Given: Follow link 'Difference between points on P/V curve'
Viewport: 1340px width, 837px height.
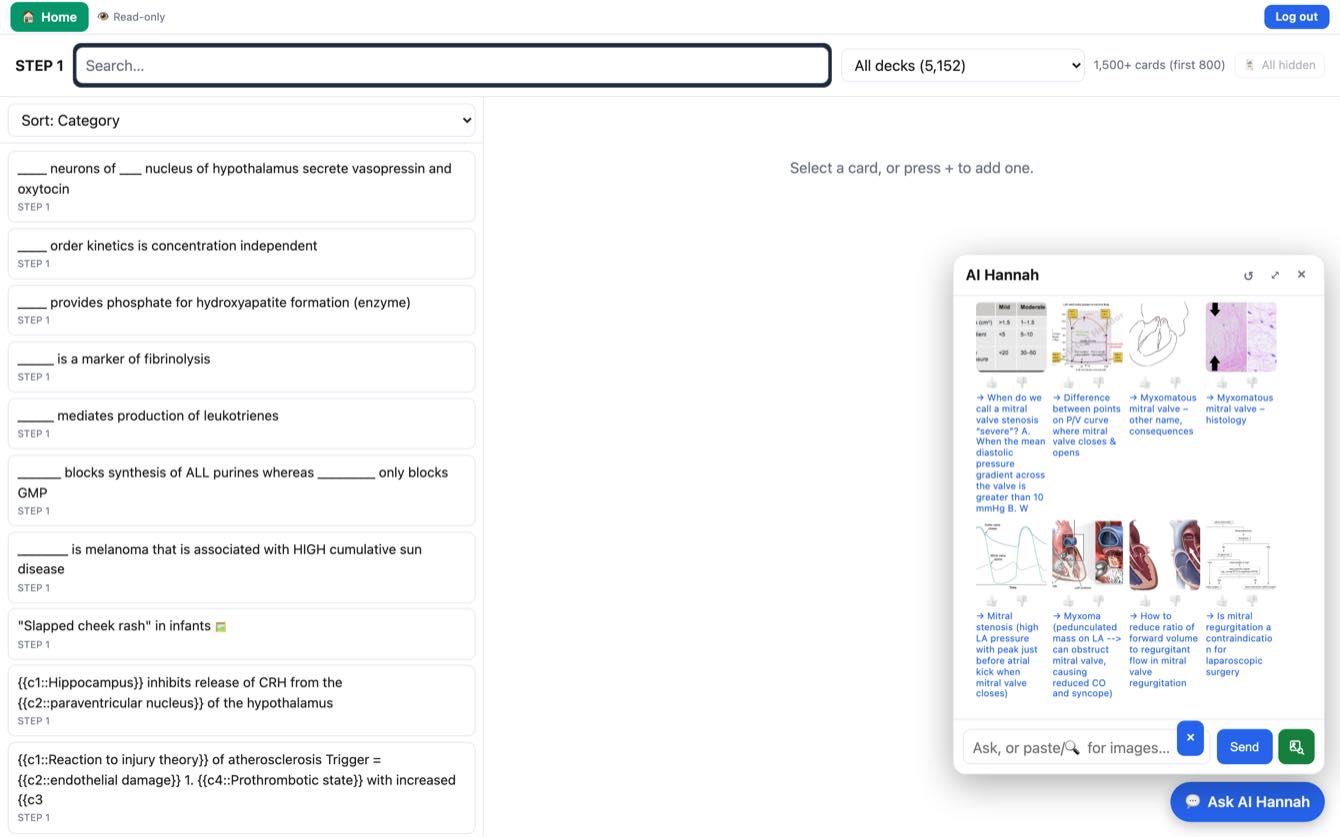Looking at the screenshot, I should [x=1087, y=425].
